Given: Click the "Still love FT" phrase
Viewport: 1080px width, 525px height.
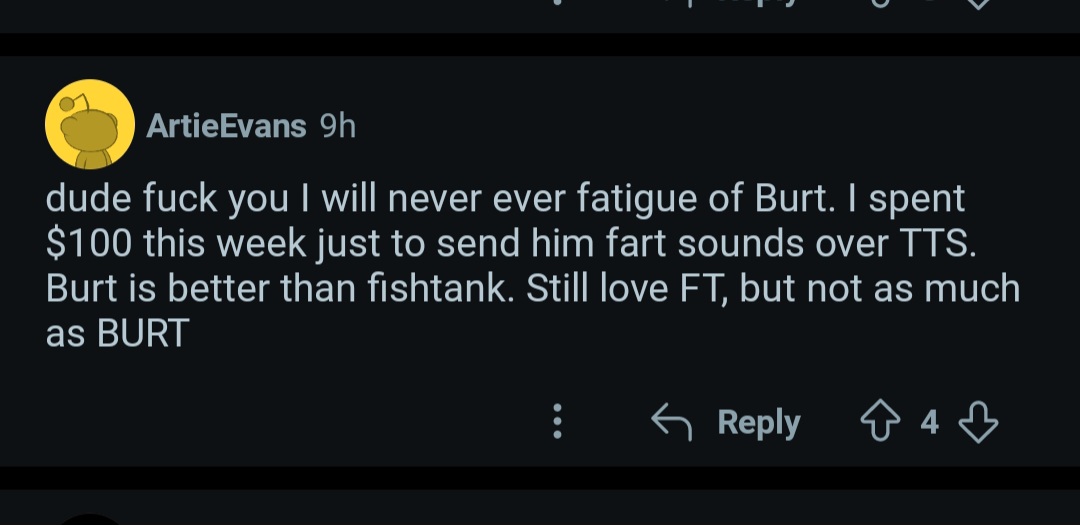Looking at the screenshot, I should (x=635, y=288).
